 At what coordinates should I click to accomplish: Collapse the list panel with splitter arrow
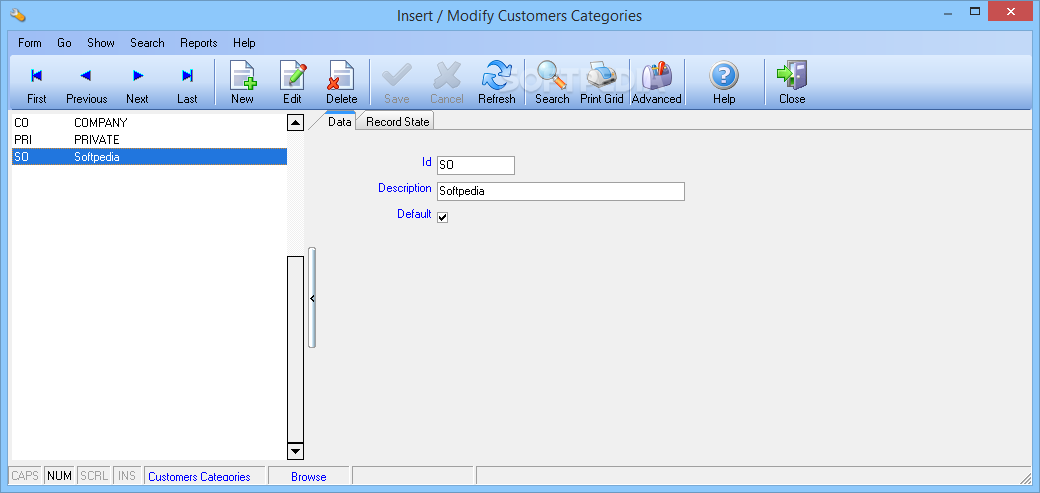point(312,298)
